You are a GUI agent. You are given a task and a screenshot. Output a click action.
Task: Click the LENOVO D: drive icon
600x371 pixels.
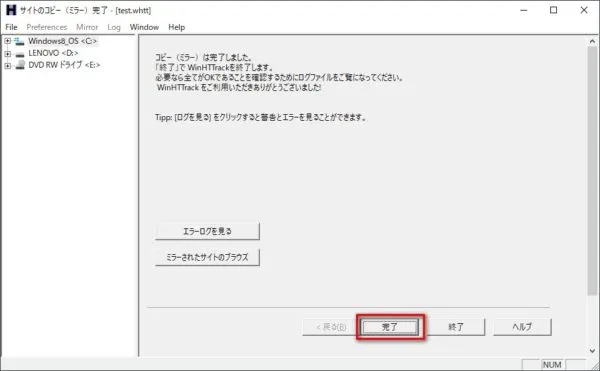tap(20, 54)
